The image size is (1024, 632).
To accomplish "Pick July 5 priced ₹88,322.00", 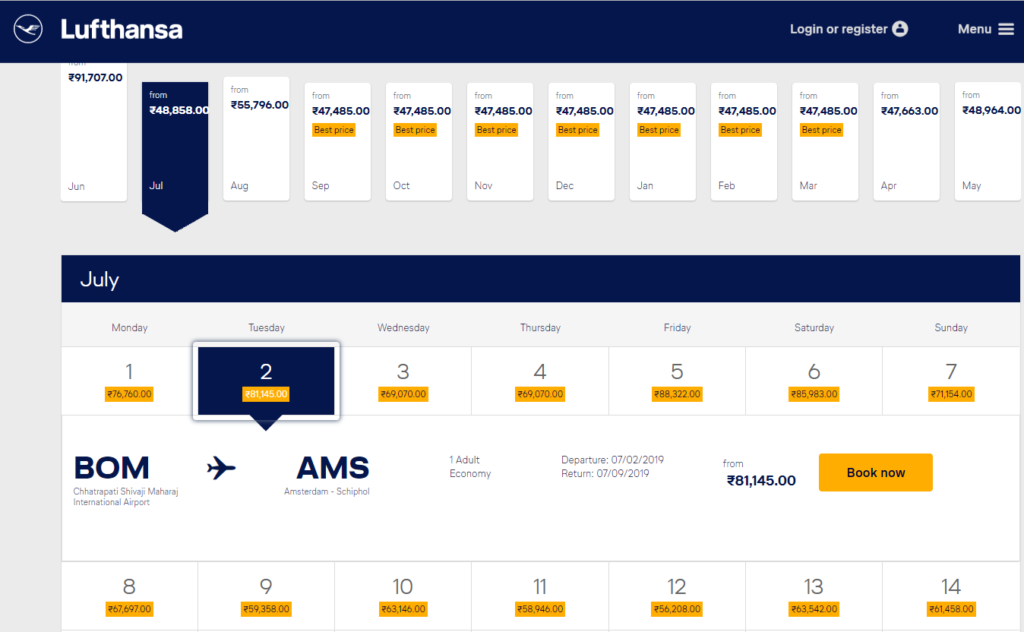I will point(677,381).
